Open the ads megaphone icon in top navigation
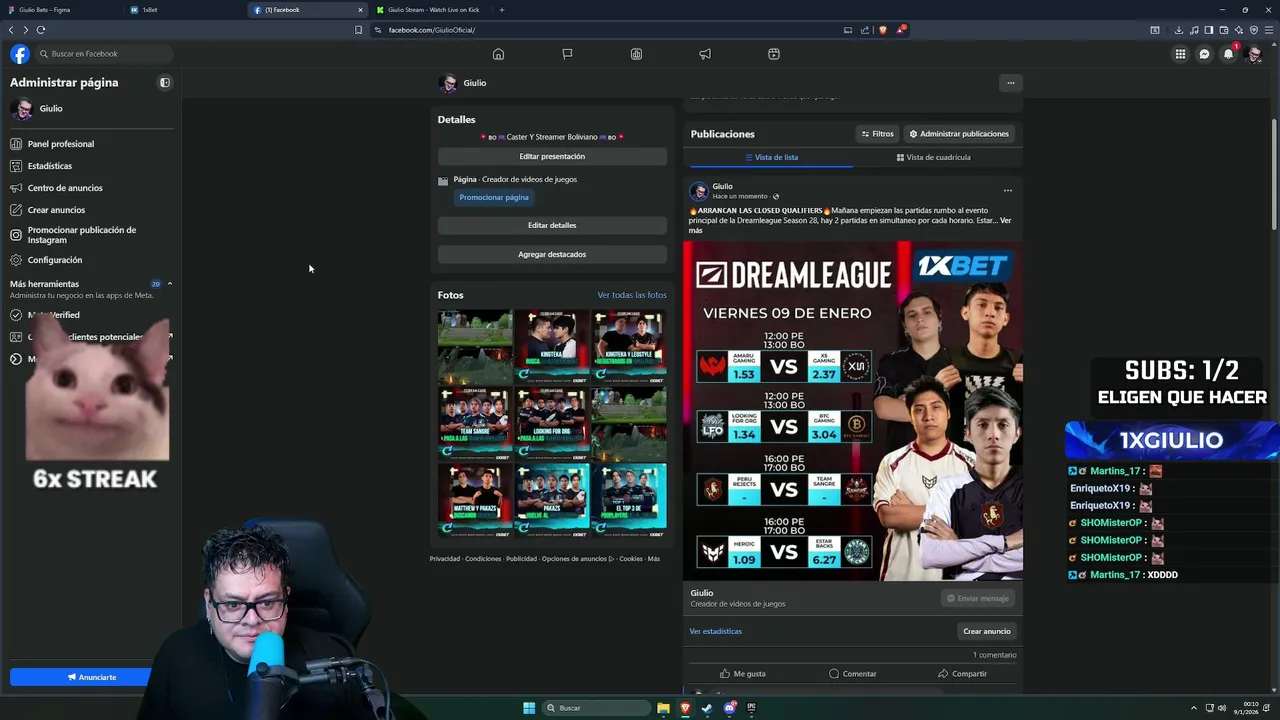 705,54
